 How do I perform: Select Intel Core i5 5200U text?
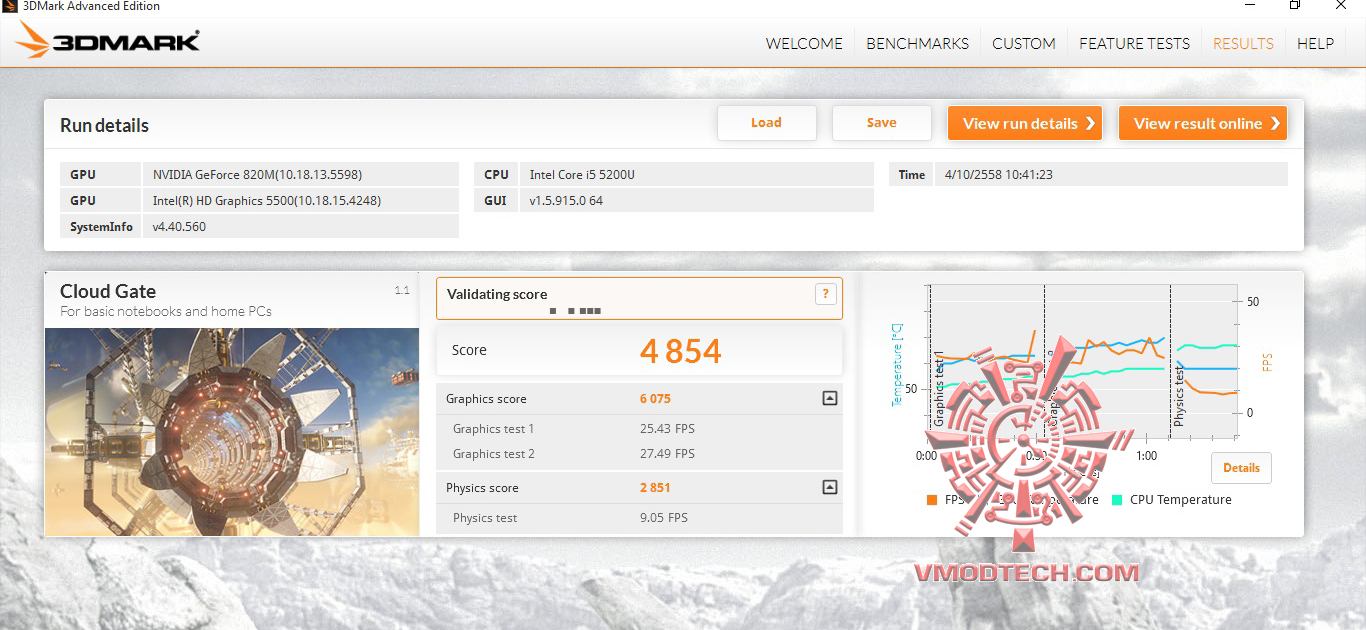pos(582,174)
